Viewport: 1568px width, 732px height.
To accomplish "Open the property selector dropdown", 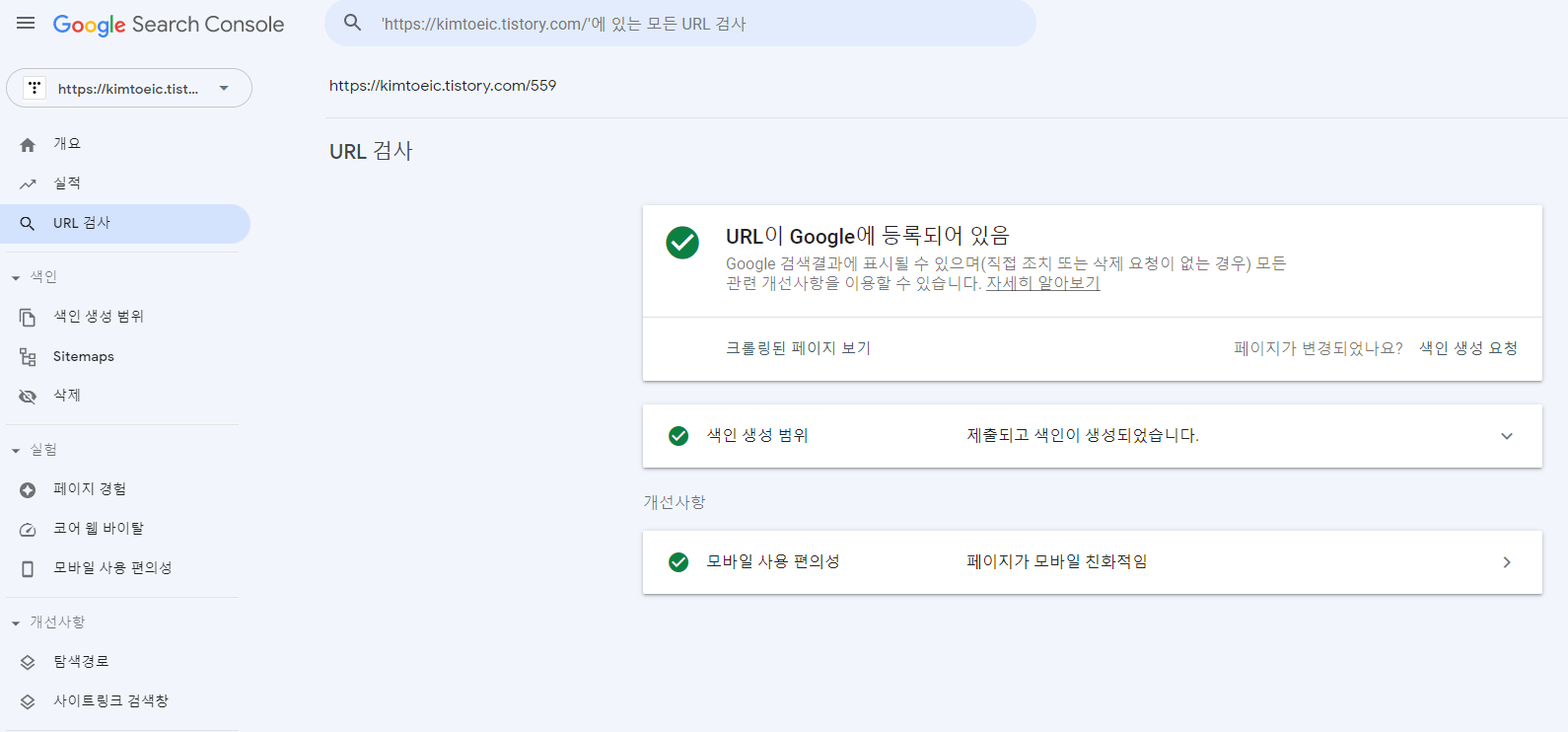I will [x=129, y=88].
